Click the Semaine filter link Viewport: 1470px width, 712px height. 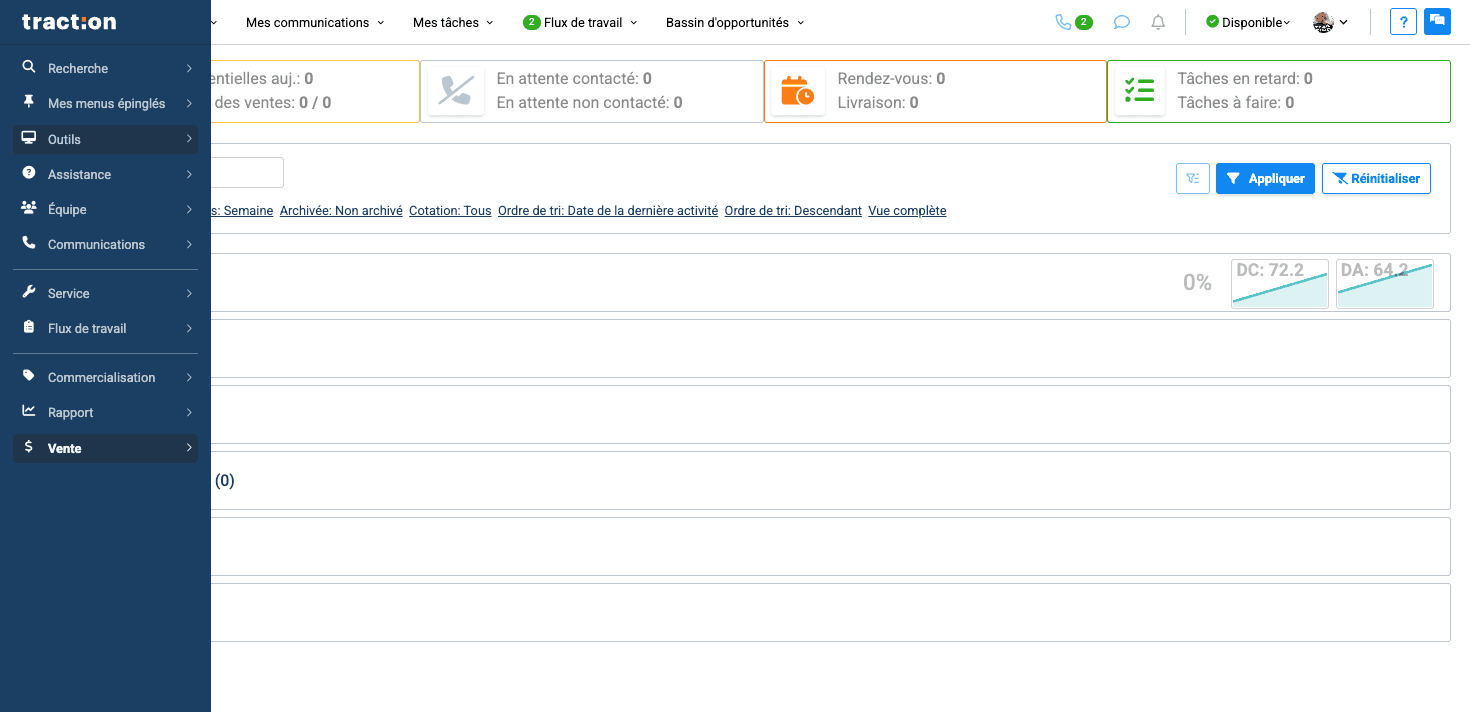coord(243,211)
